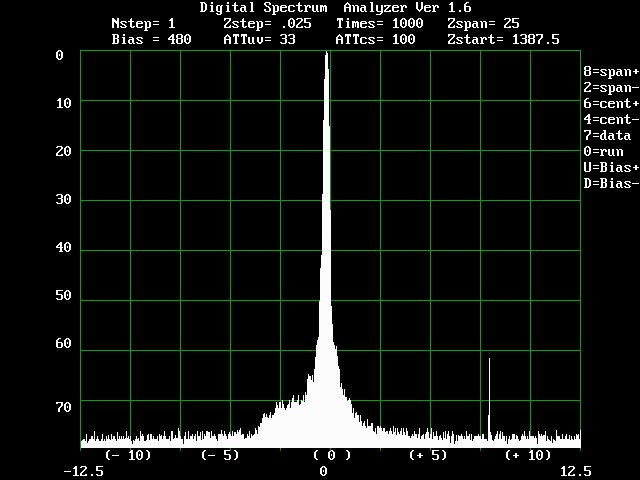Select the '4=cent-' command label
The image size is (640, 480).
click(x=611, y=120)
